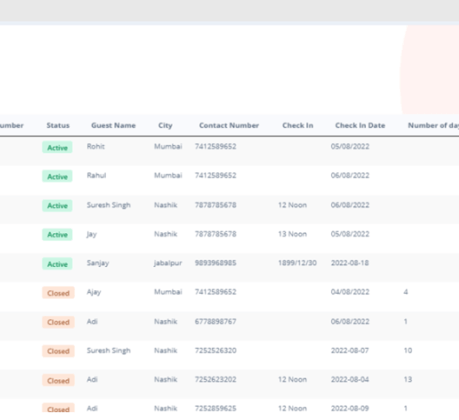Click check-in time 13 Noon
The height and width of the screenshot is (420, 459).
click(292, 234)
